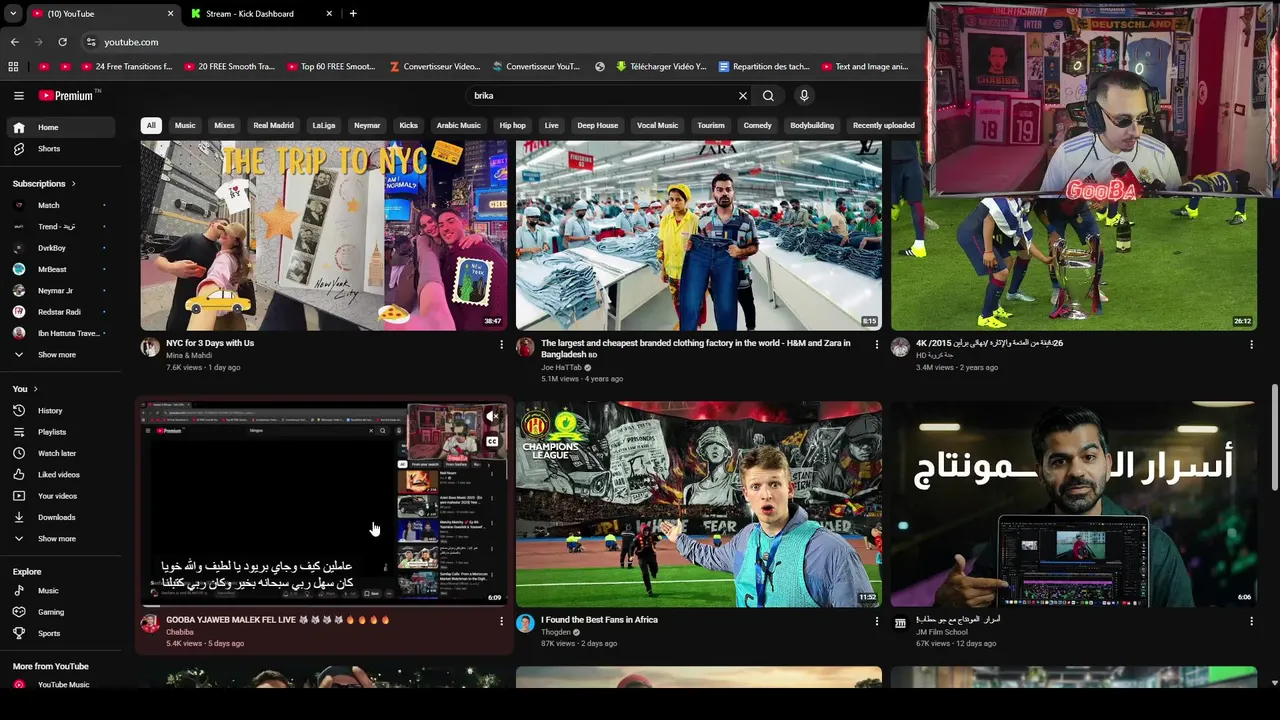1280x720 pixels.
Task: Open the apps grid in bookmarks bar
Action: click(13, 67)
